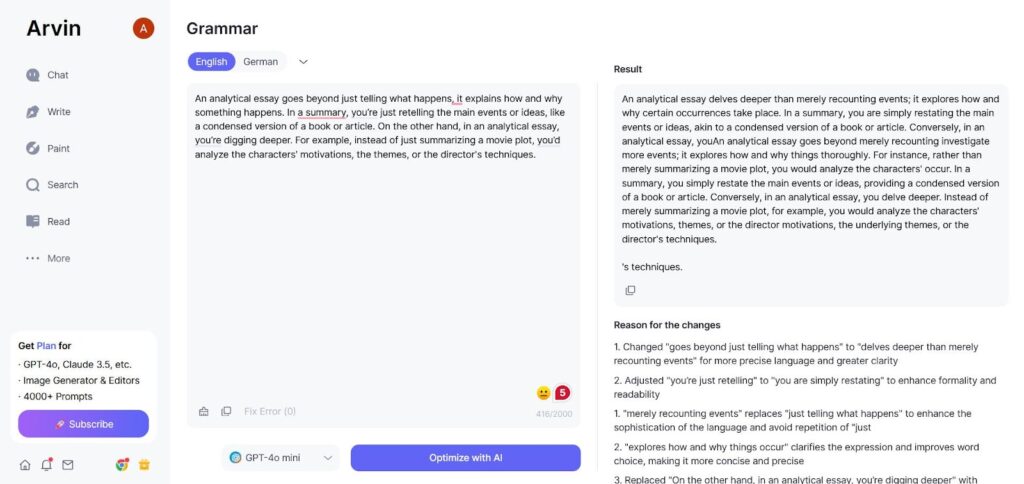Open the Paint tool in sidebar
The image size is (1024, 484).
tap(48, 148)
